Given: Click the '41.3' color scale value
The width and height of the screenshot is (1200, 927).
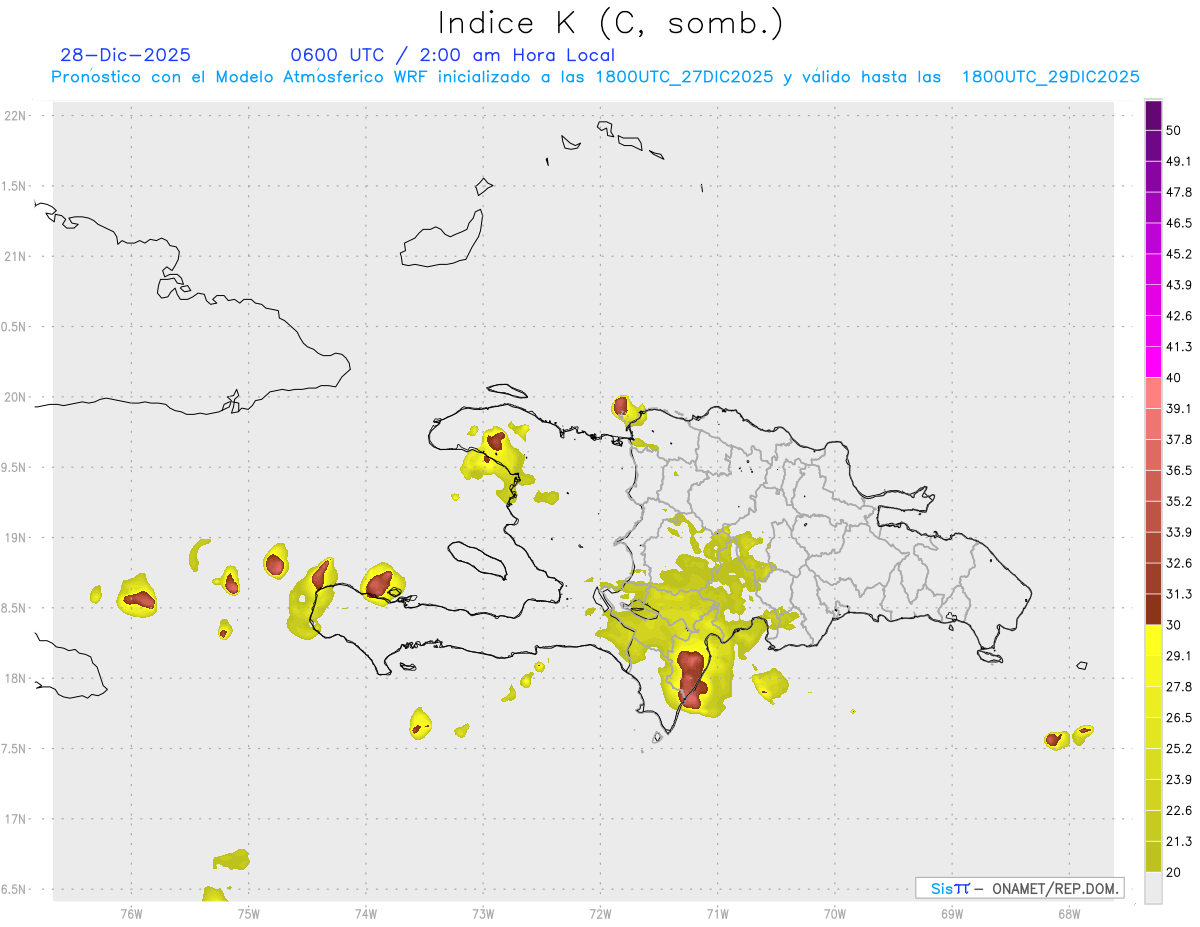Looking at the screenshot, I should pos(1179,347).
